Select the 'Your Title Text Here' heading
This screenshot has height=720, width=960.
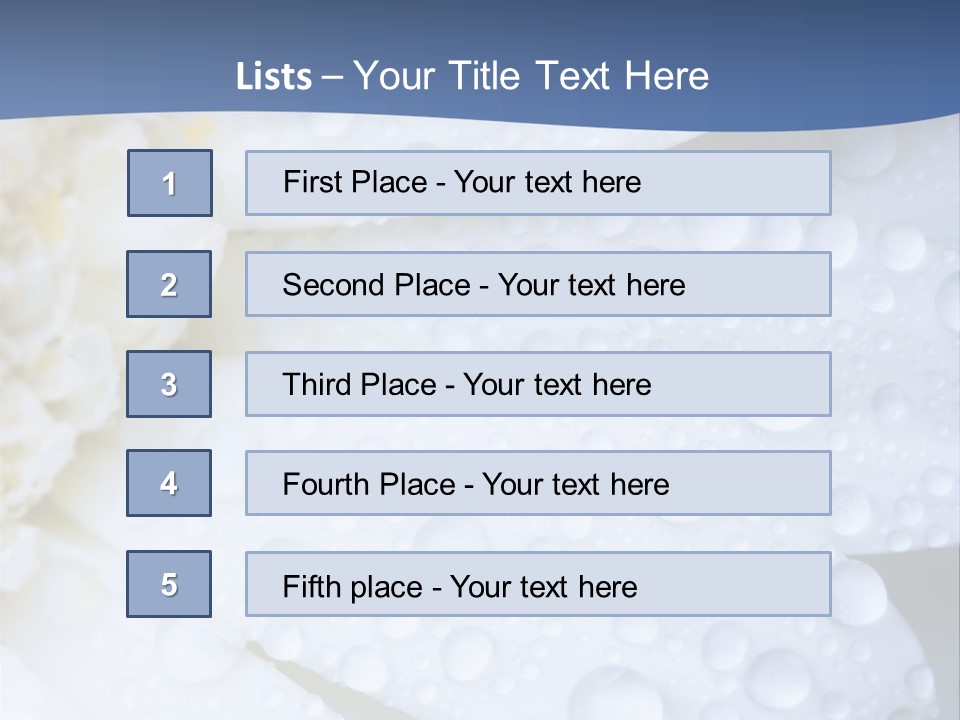tap(531, 76)
